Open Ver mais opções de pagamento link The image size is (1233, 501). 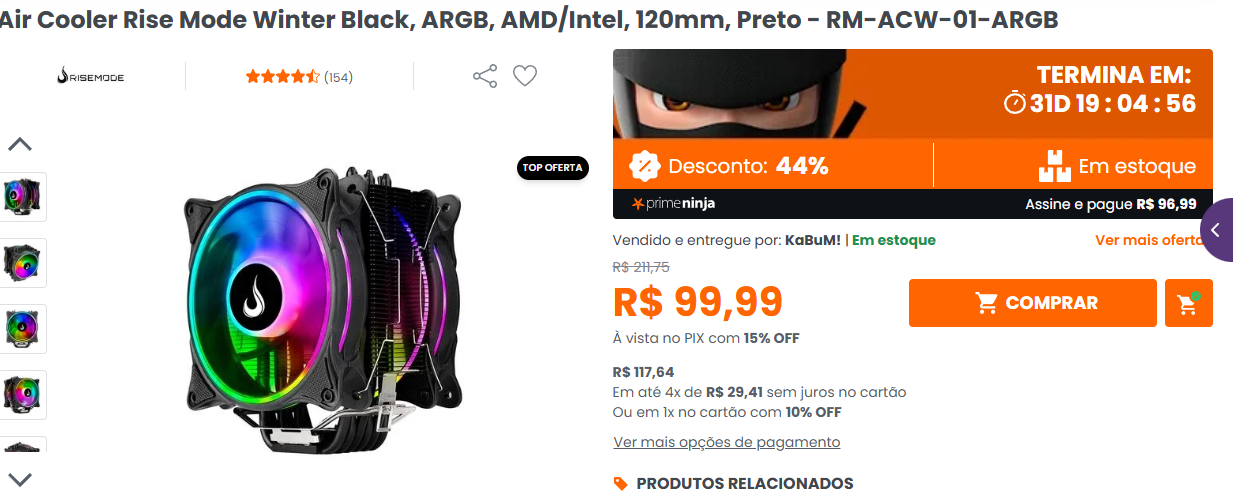tap(727, 442)
